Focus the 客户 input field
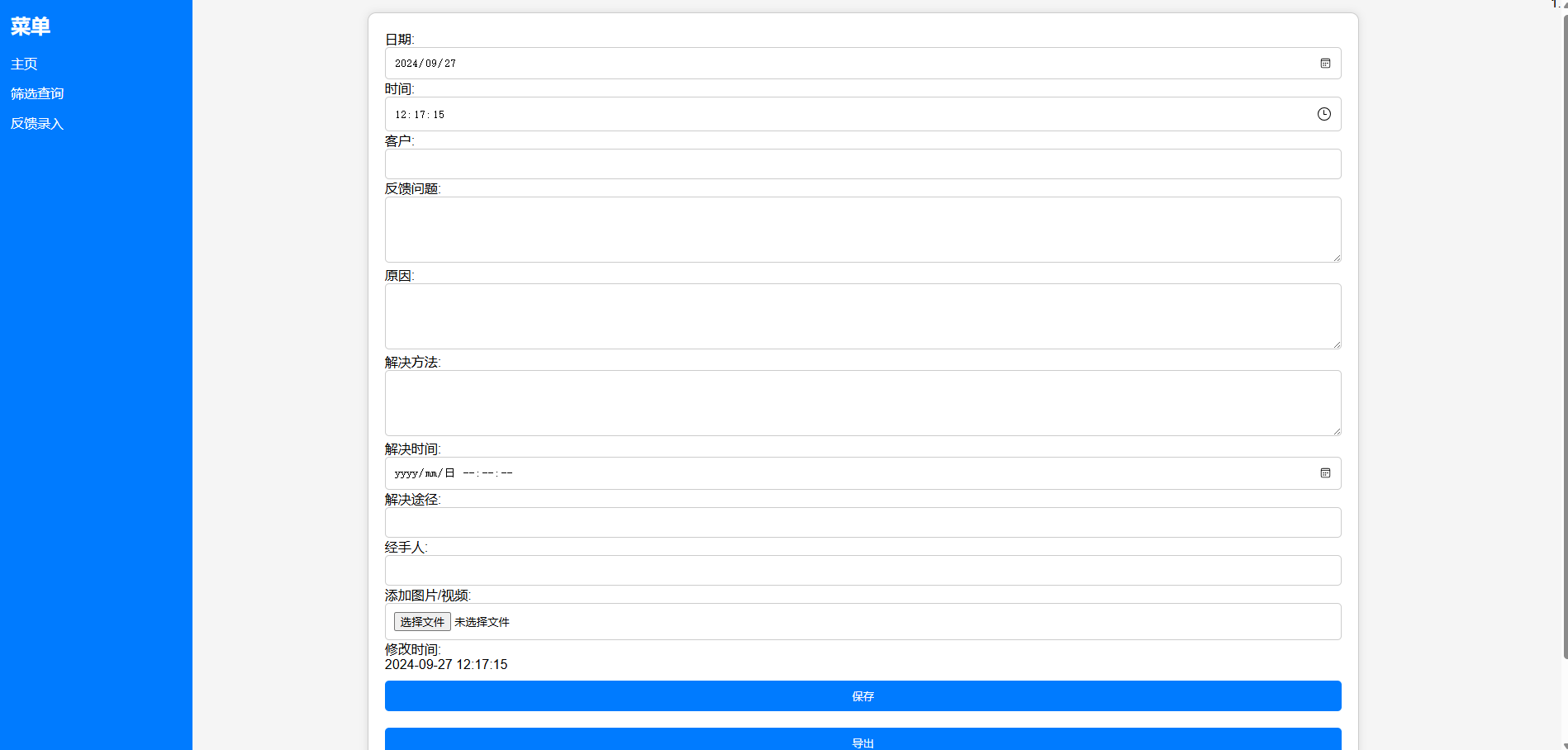1568x750 pixels. click(x=862, y=164)
